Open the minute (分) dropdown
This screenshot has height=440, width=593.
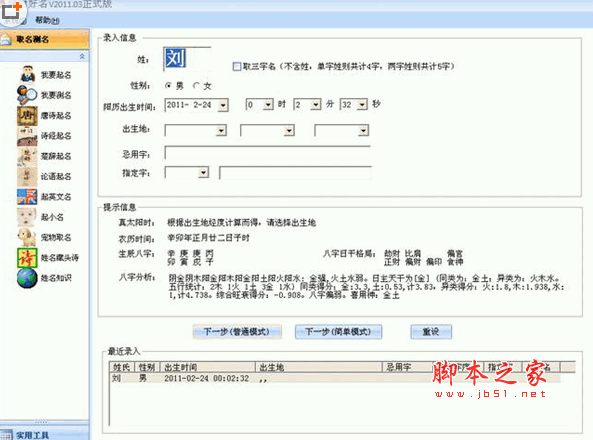[x=316, y=104]
